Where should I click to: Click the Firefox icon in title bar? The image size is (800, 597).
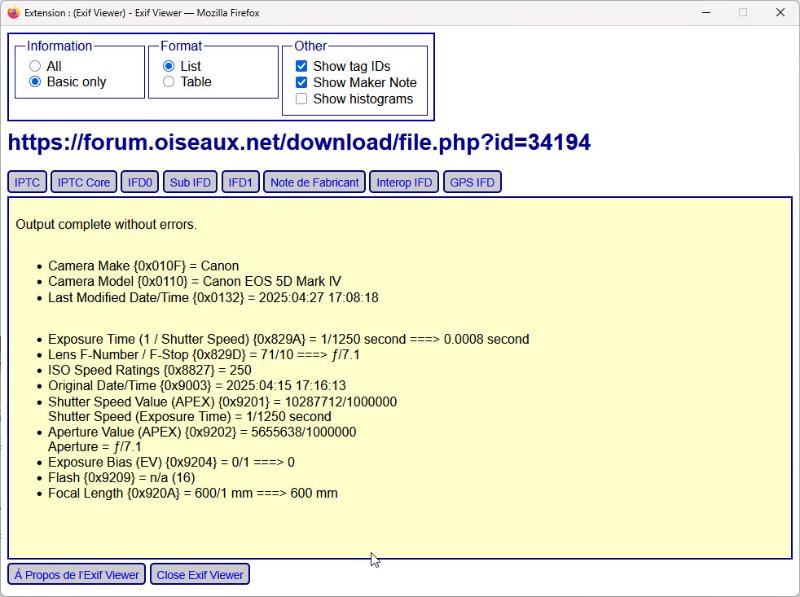point(12,12)
